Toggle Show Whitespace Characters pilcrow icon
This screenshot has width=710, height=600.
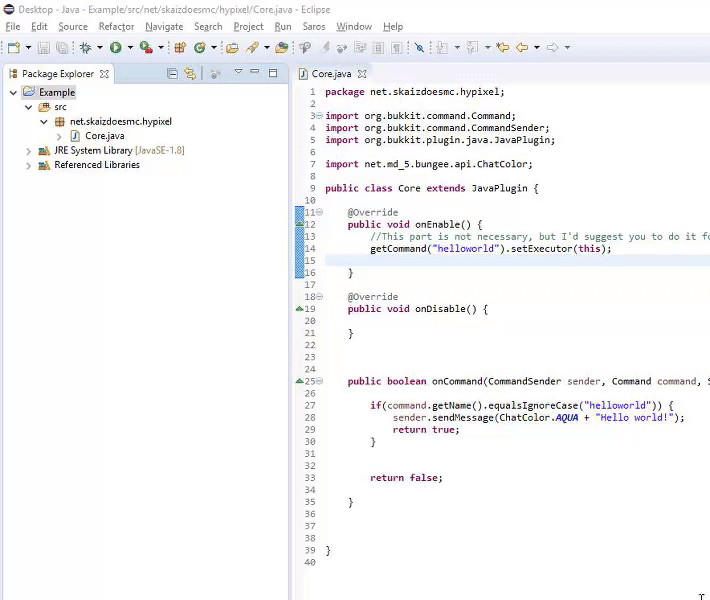pos(397,48)
